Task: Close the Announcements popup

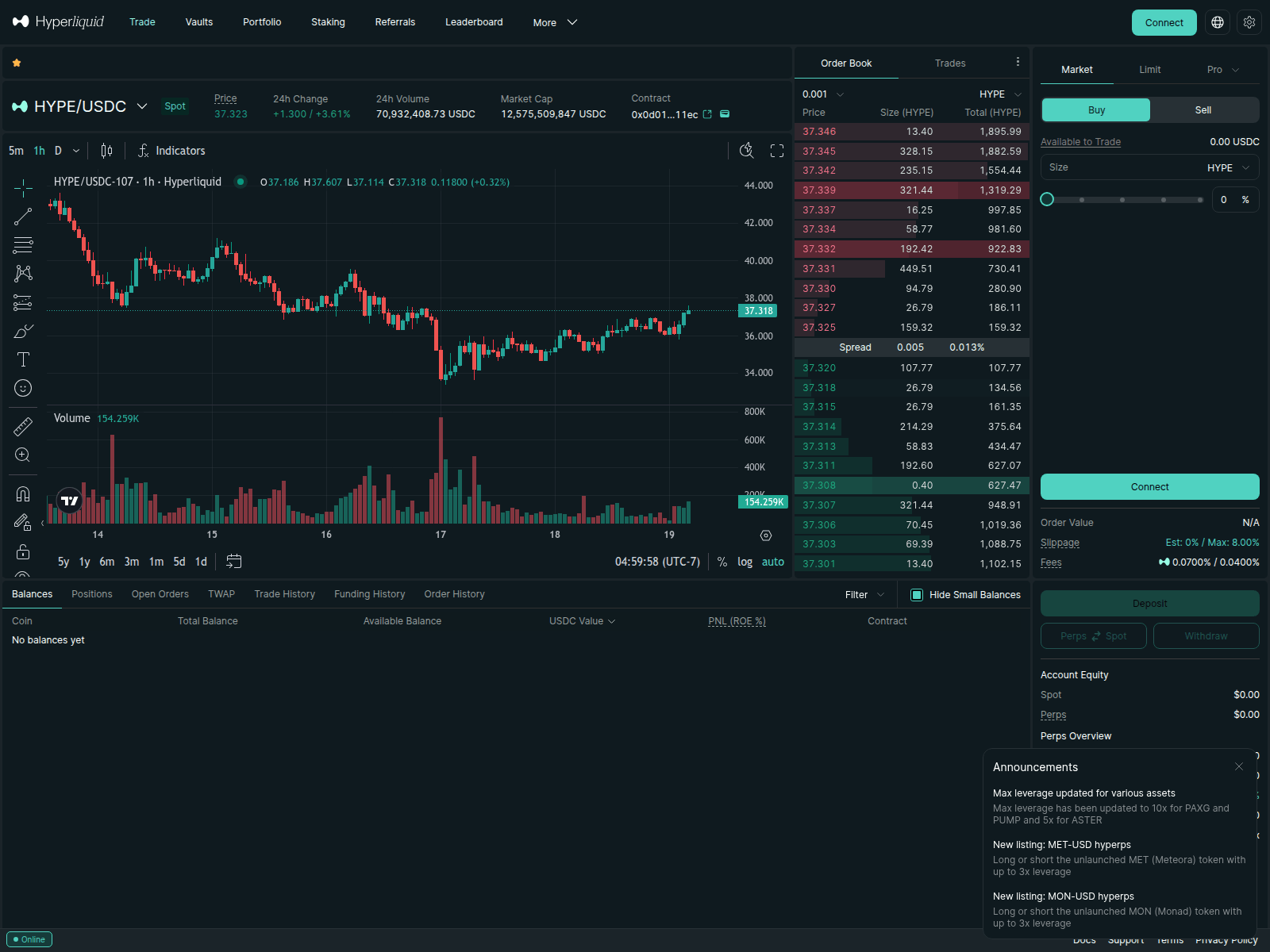Action: 1239,766
